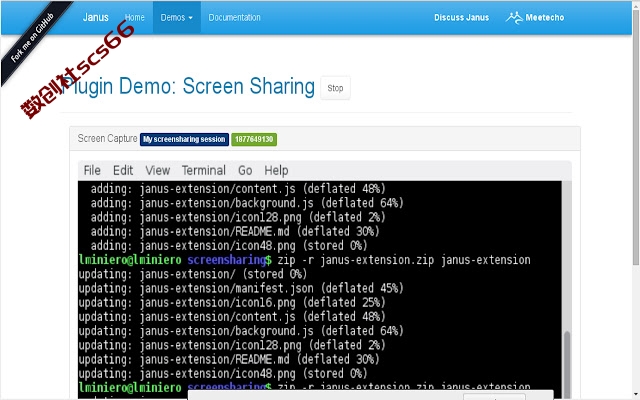Image resolution: width=640 pixels, height=400 pixels.
Task: Open the View menu in terminal
Action: [158, 170]
